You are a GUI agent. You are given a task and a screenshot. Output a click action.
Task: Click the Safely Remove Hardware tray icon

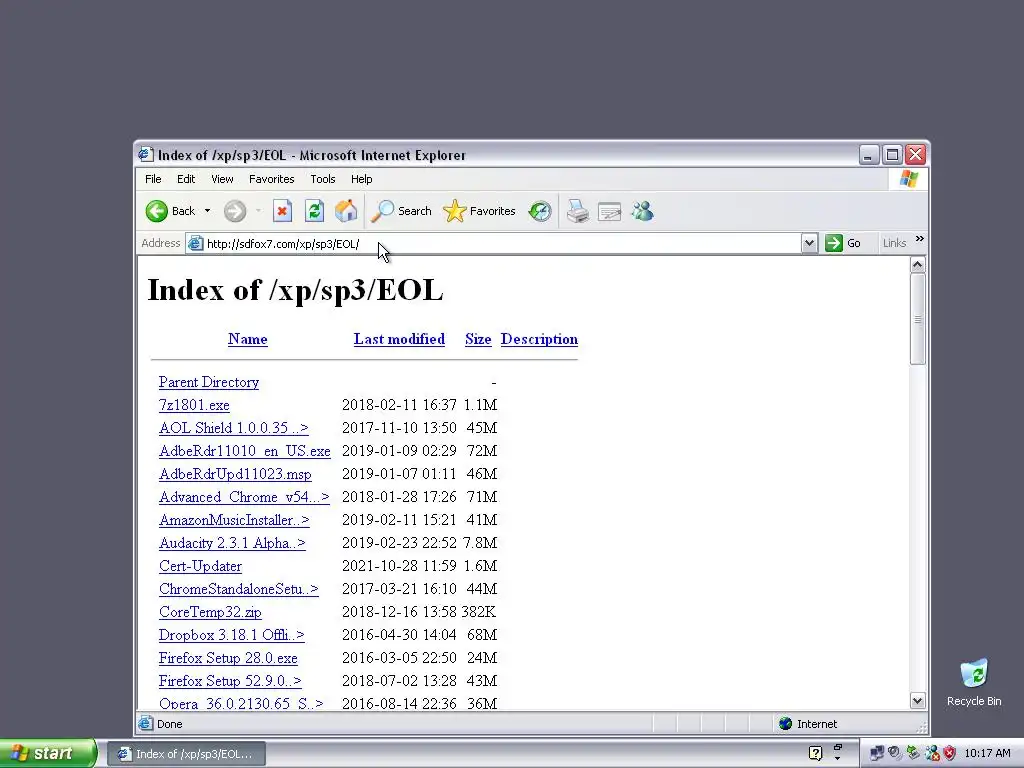(x=912, y=753)
